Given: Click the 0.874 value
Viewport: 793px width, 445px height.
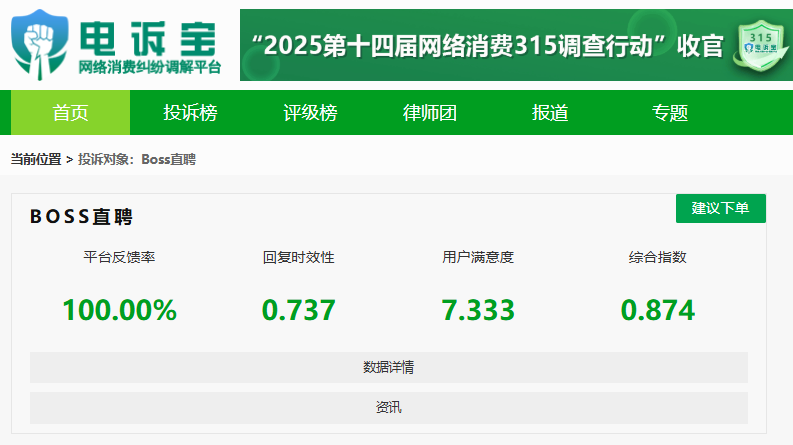Looking at the screenshot, I should click(657, 310).
